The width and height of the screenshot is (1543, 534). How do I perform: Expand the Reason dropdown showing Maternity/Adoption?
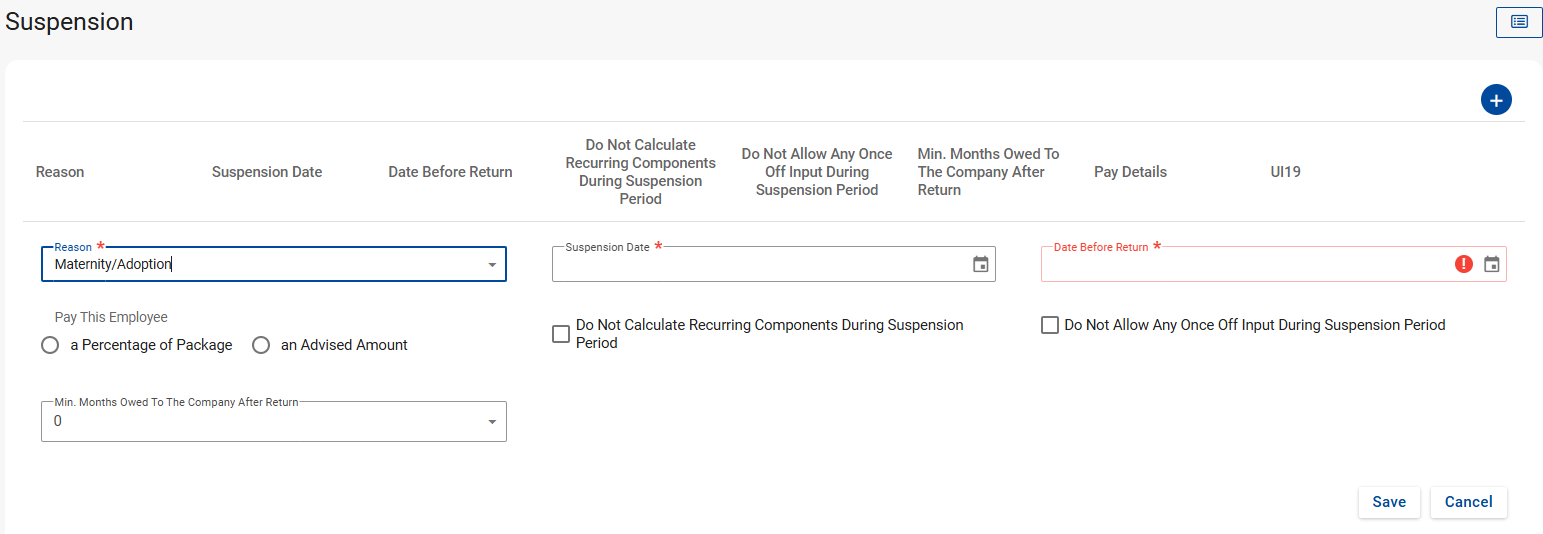click(x=491, y=265)
